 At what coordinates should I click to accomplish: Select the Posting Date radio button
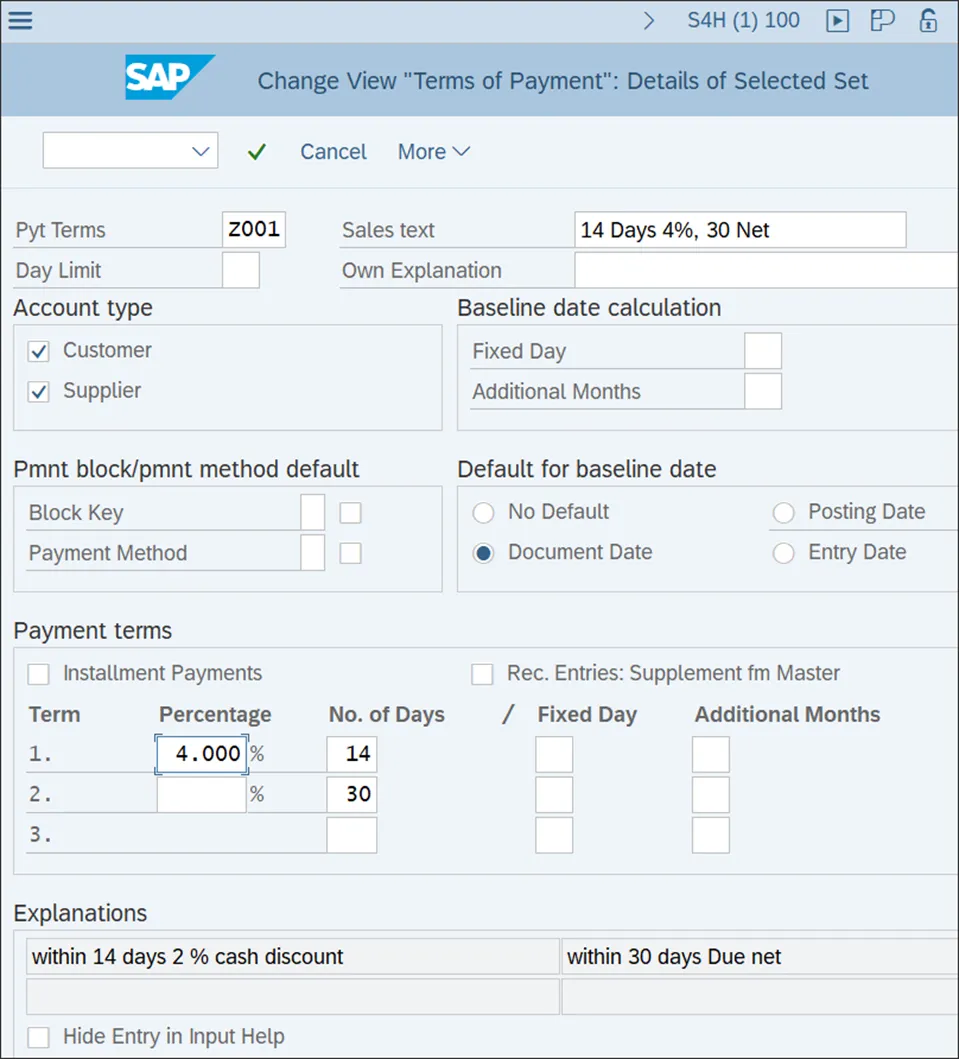coord(784,513)
